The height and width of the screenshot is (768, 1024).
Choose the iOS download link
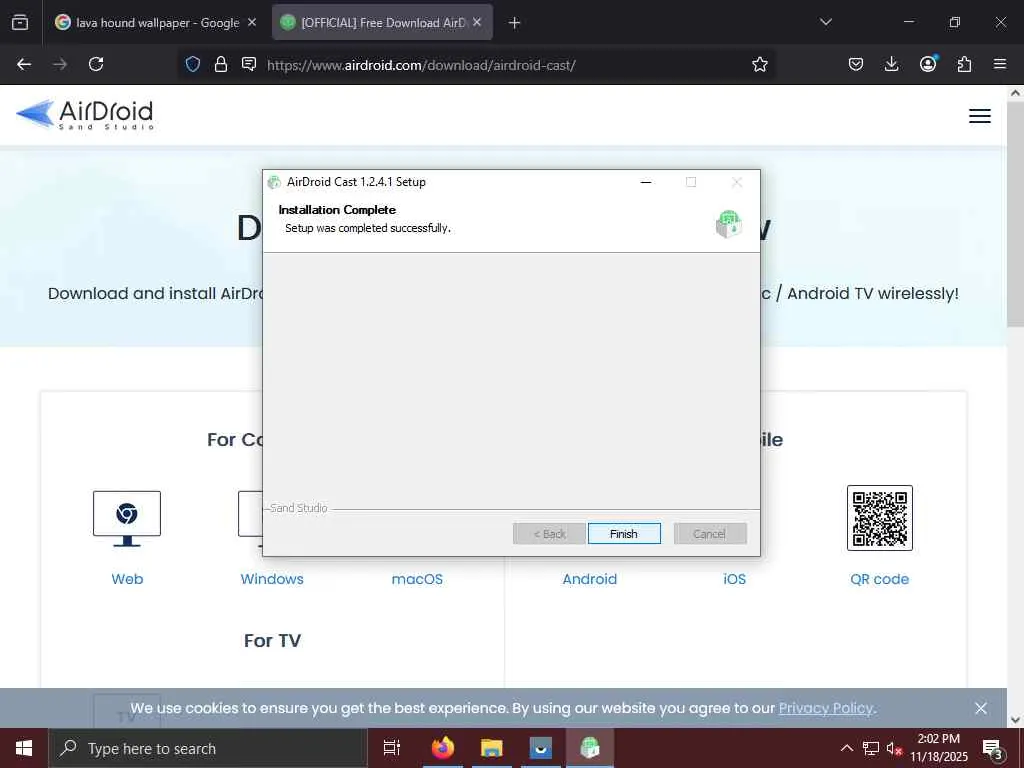click(x=735, y=579)
